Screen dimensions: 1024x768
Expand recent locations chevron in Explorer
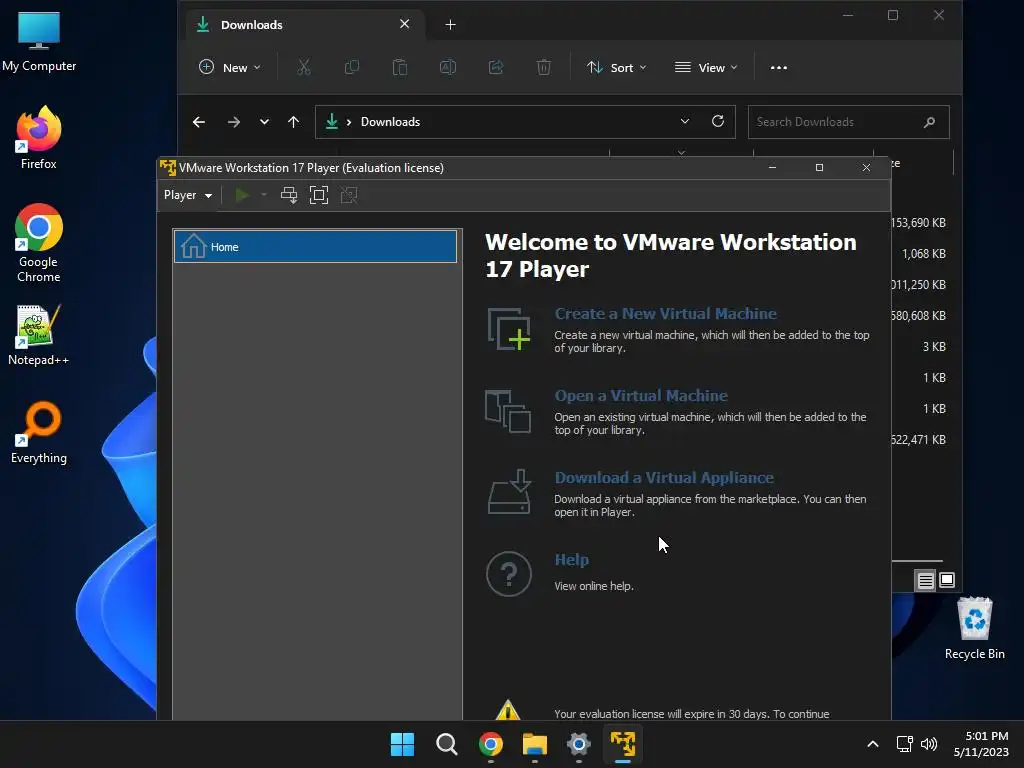[x=264, y=122]
